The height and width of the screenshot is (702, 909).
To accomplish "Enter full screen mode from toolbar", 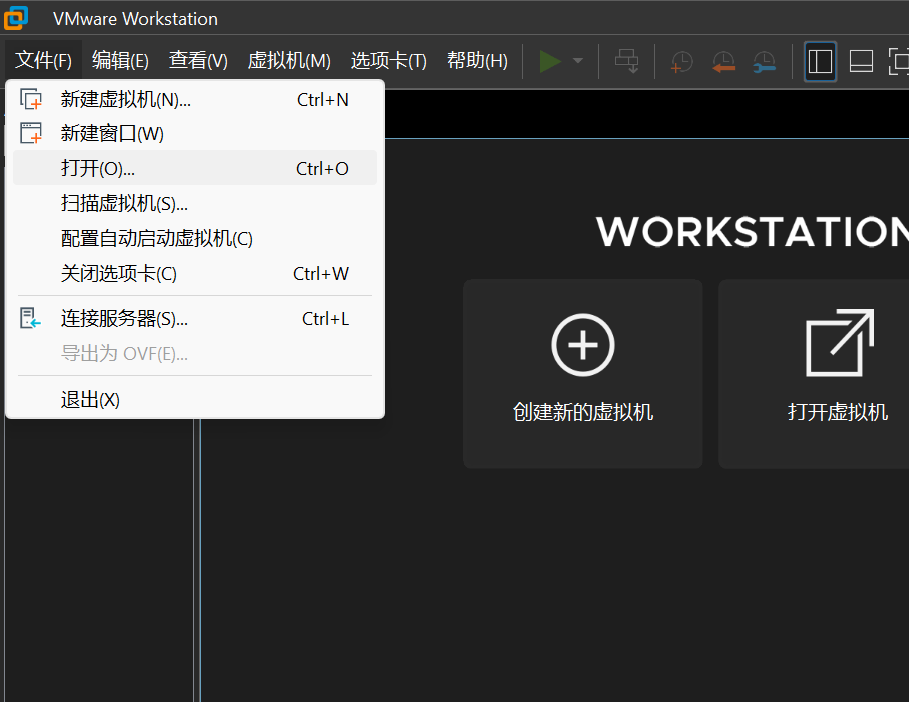I will [897, 61].
